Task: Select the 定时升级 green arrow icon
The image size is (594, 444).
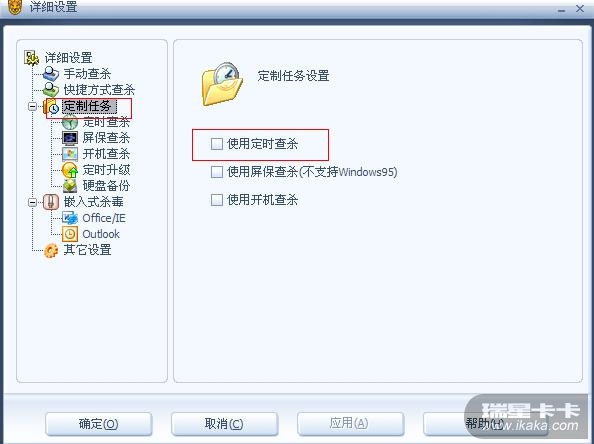Action: coord(70,170)
